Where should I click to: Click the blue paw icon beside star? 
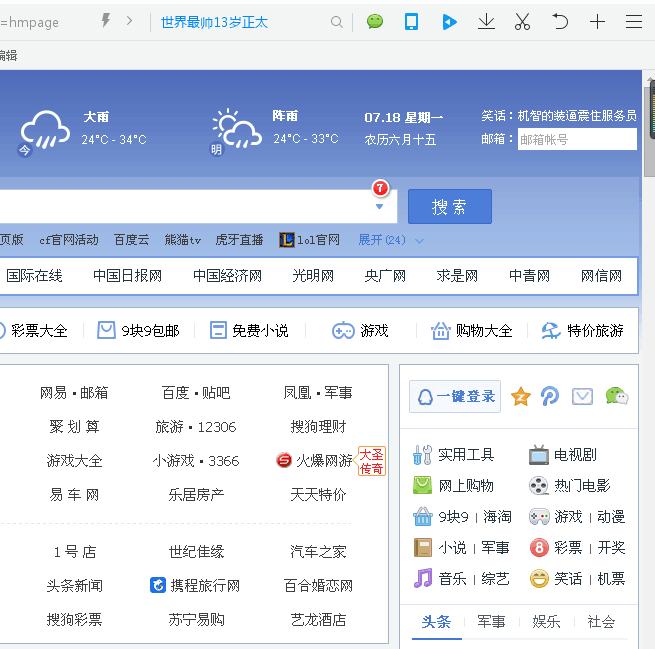click(x=550, y=396)
